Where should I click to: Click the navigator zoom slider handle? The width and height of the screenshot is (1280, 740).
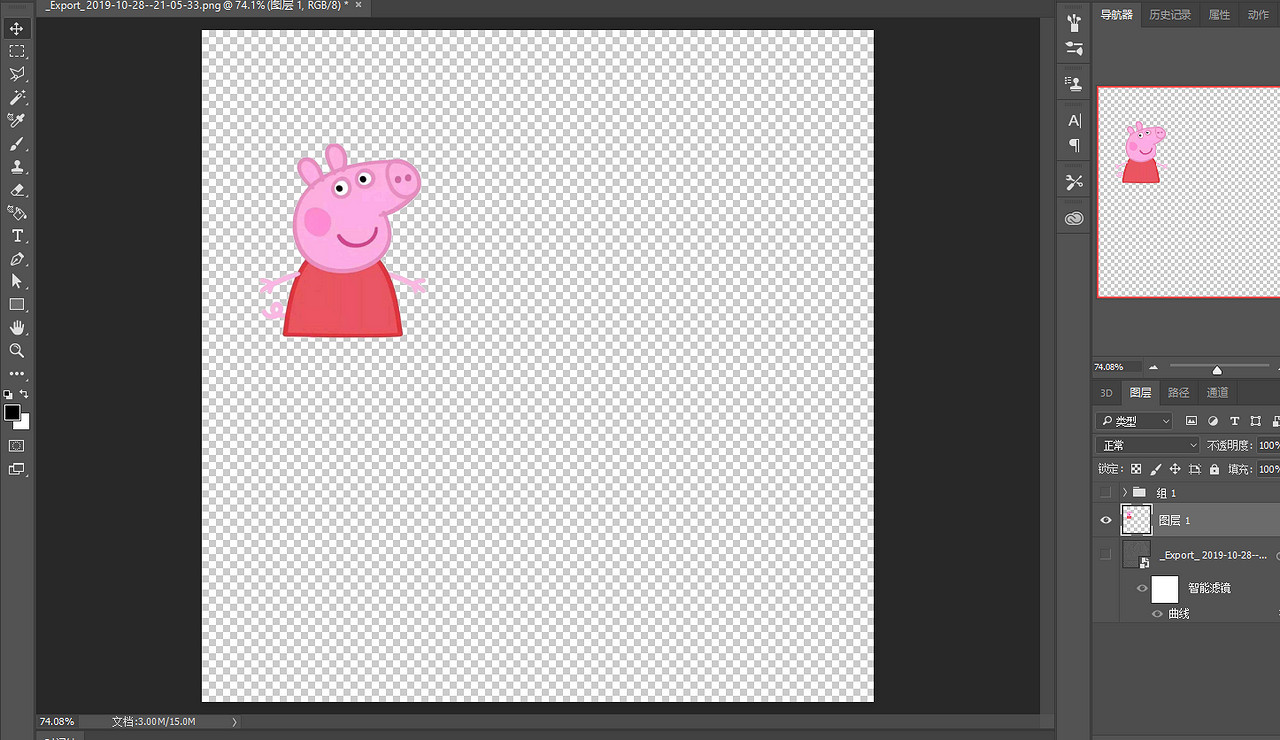point(1217,370)
